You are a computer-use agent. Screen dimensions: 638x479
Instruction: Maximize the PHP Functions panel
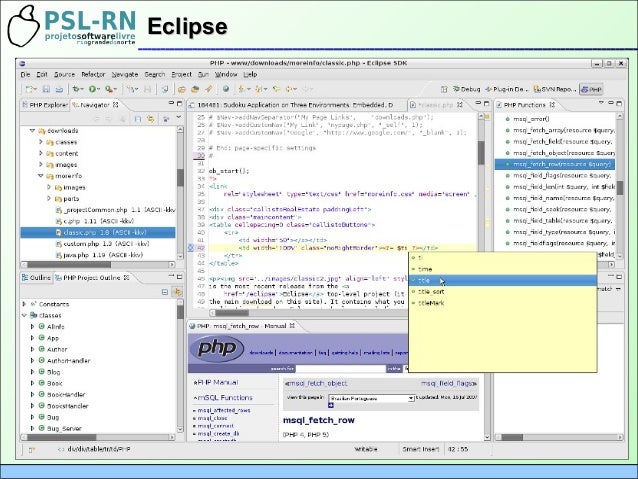tap(619, 104)
